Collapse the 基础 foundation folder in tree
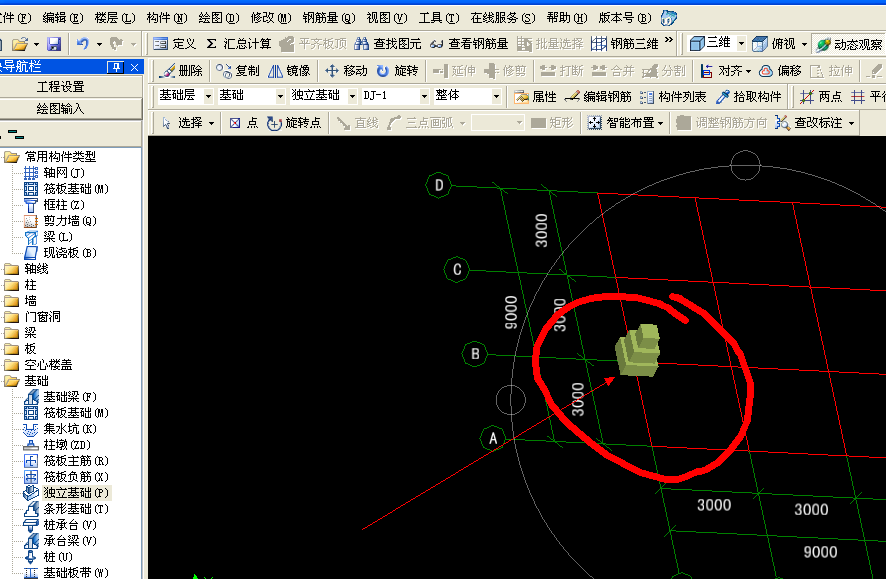 (x=11, y=381)
